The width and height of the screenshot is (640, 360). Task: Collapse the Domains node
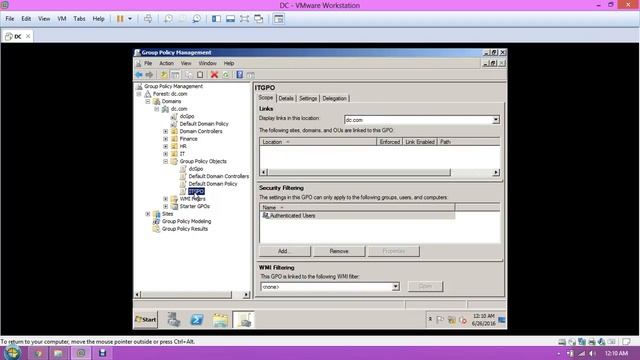tap(148, 101)
